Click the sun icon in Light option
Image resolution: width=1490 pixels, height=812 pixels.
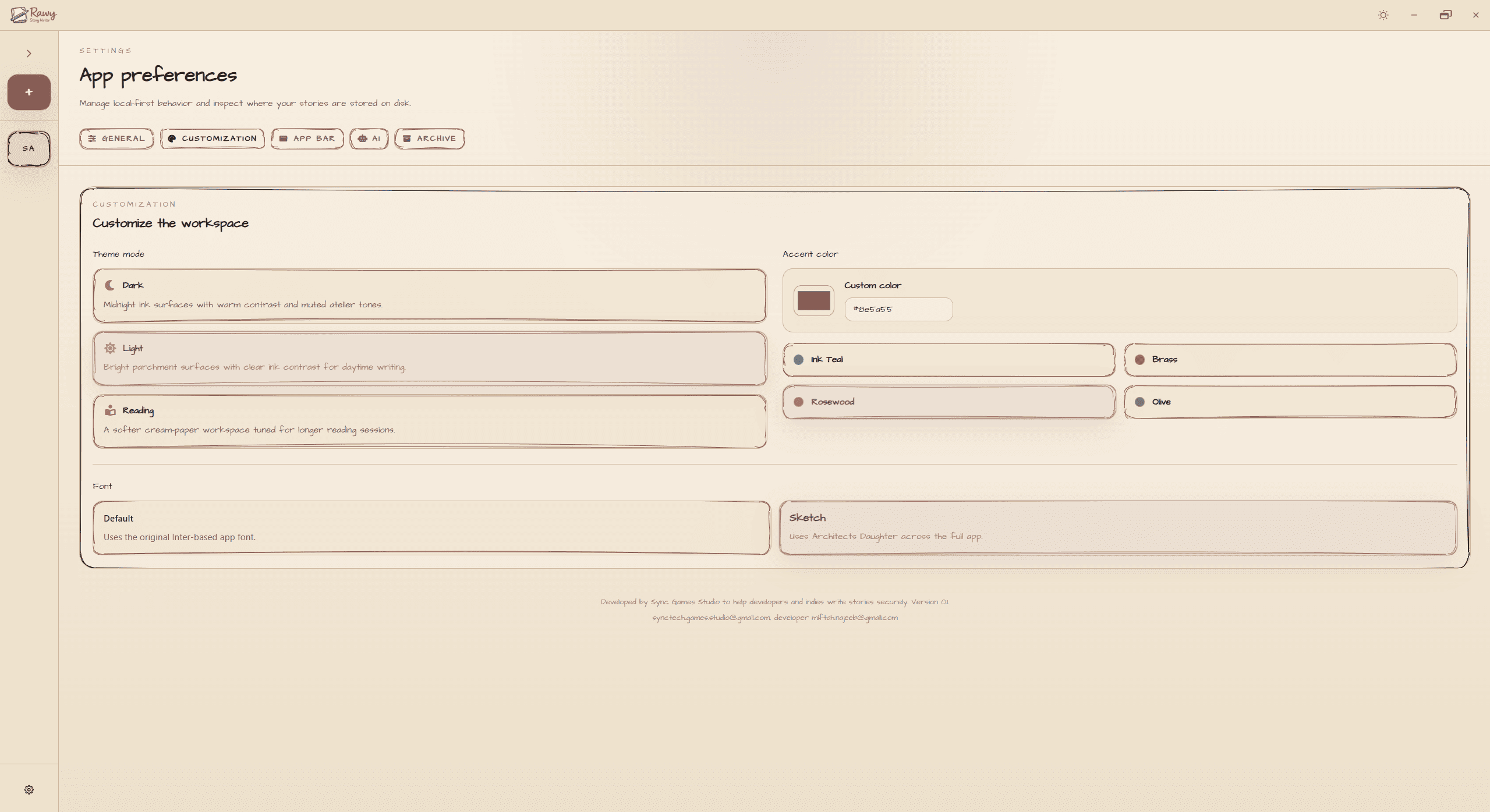click(109, 348)
